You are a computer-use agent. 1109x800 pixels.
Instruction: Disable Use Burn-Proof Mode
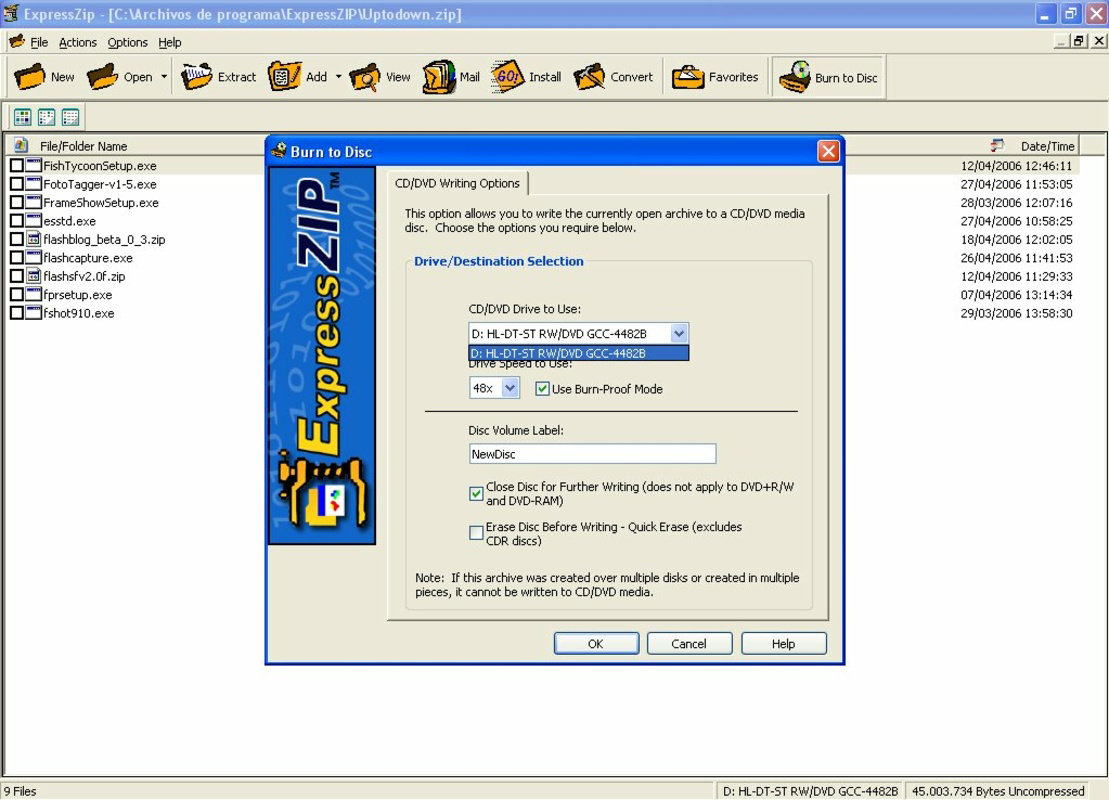pyautogui.click(x=542, y=390)
